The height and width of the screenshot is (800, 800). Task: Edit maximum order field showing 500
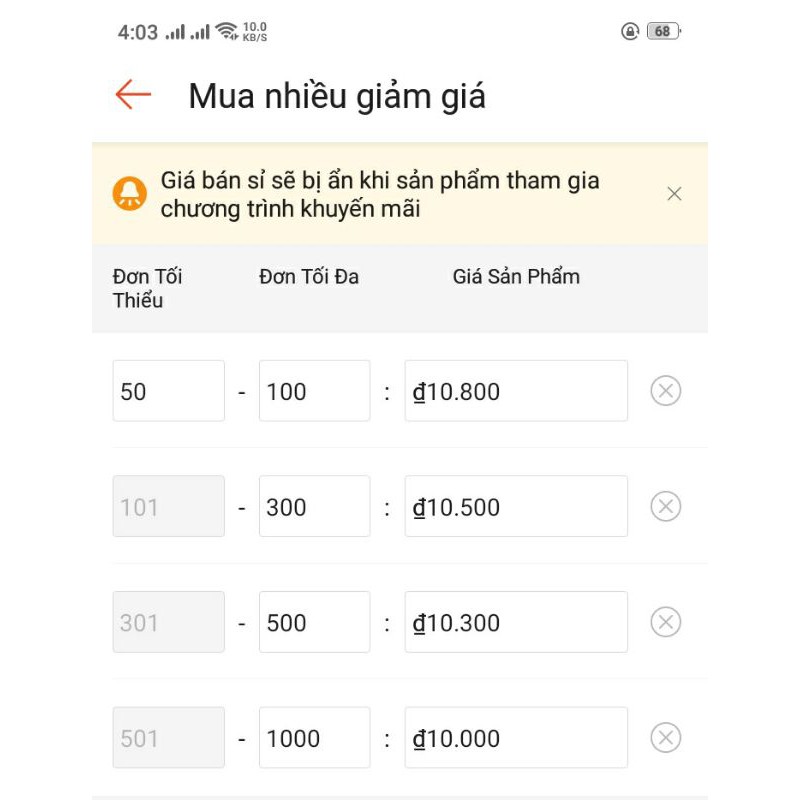coord(314,623)
